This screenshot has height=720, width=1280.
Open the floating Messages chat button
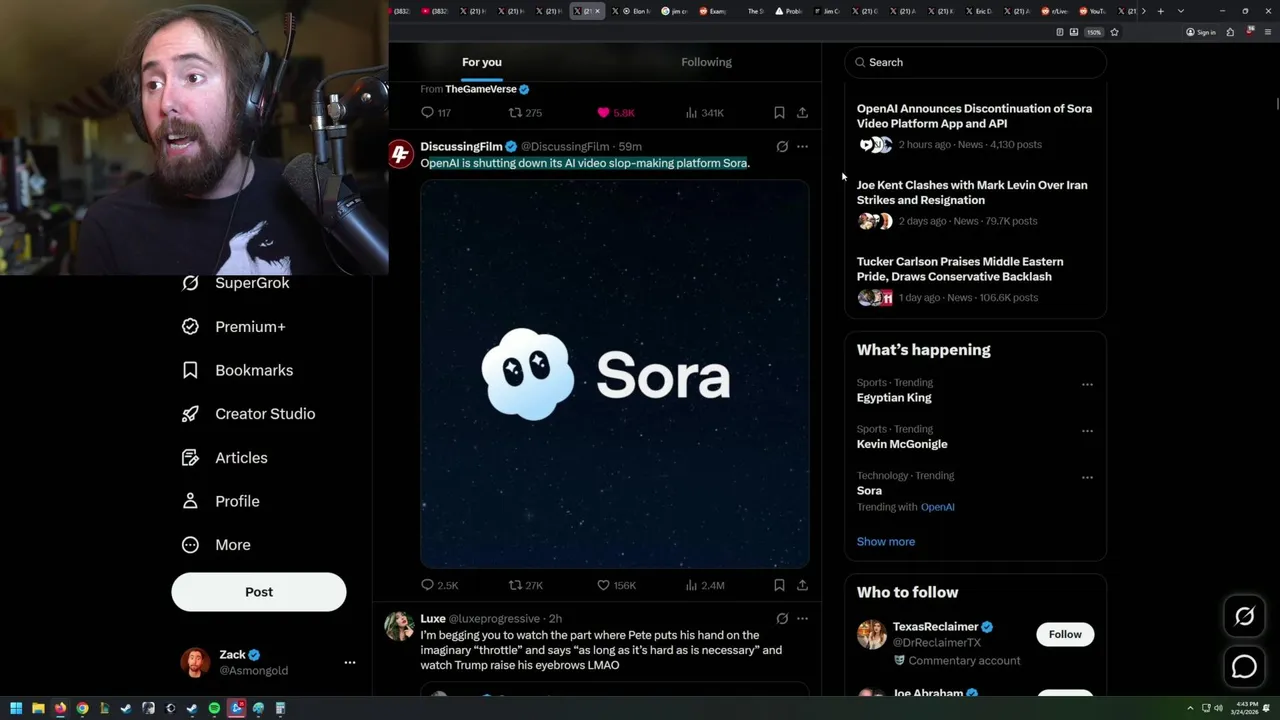tap(1245, 666)
